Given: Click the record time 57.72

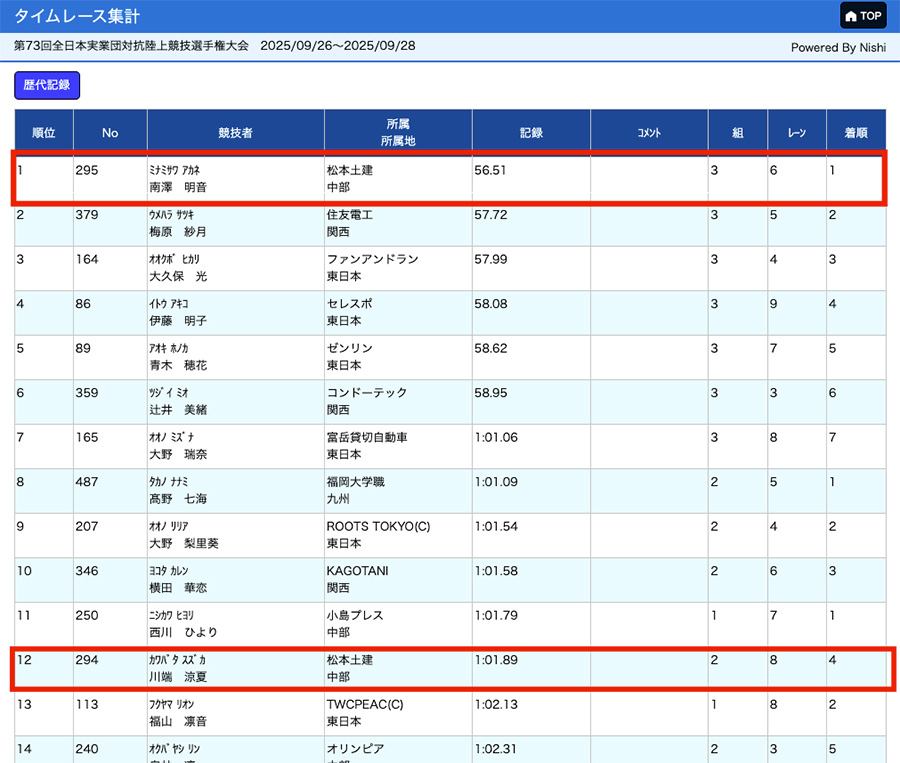Looking at the screenshot, I should point(491,215).
